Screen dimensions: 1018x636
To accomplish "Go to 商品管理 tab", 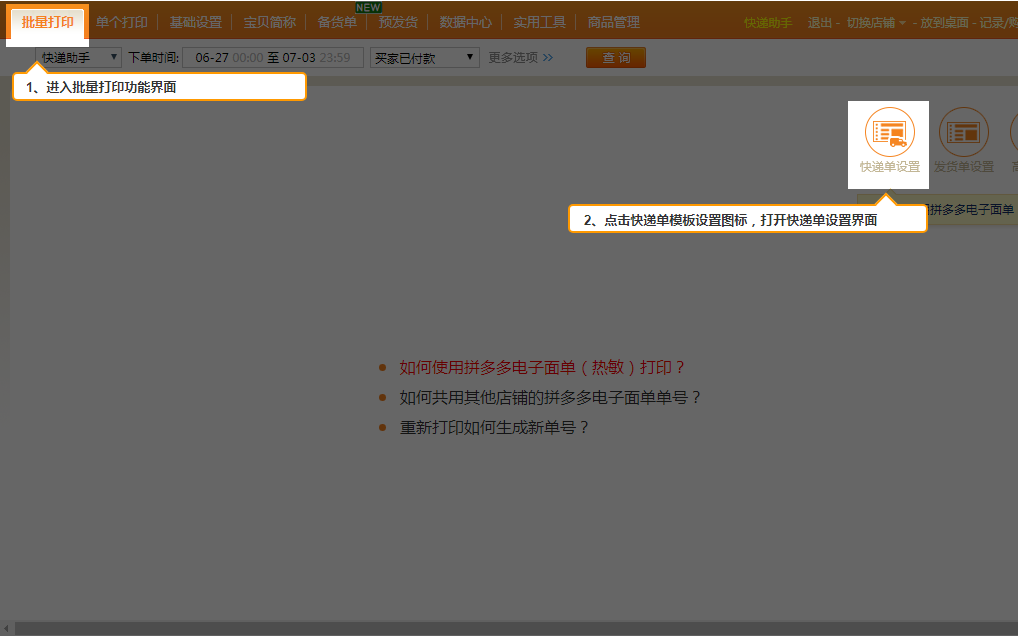I will (613, 22).
